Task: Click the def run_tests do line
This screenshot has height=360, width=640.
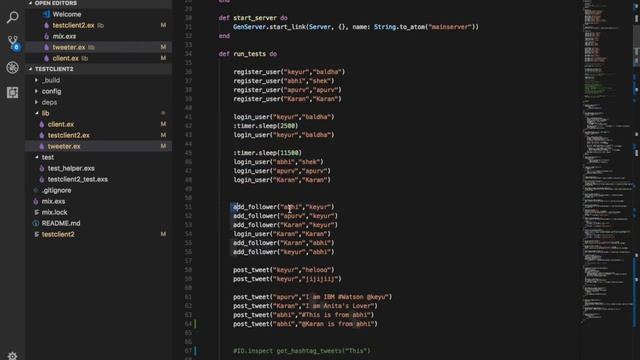Action: click(x=248, y=54)
